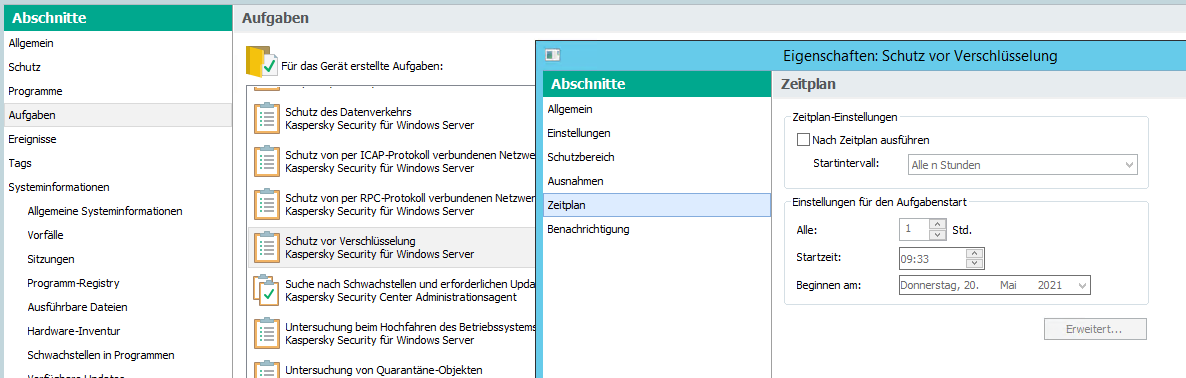Image resolution: width=1186 pixels, height=378 pixels.
Task: Click the ICAP-Protokoll task clipboard icon
Action: (266, 161)
